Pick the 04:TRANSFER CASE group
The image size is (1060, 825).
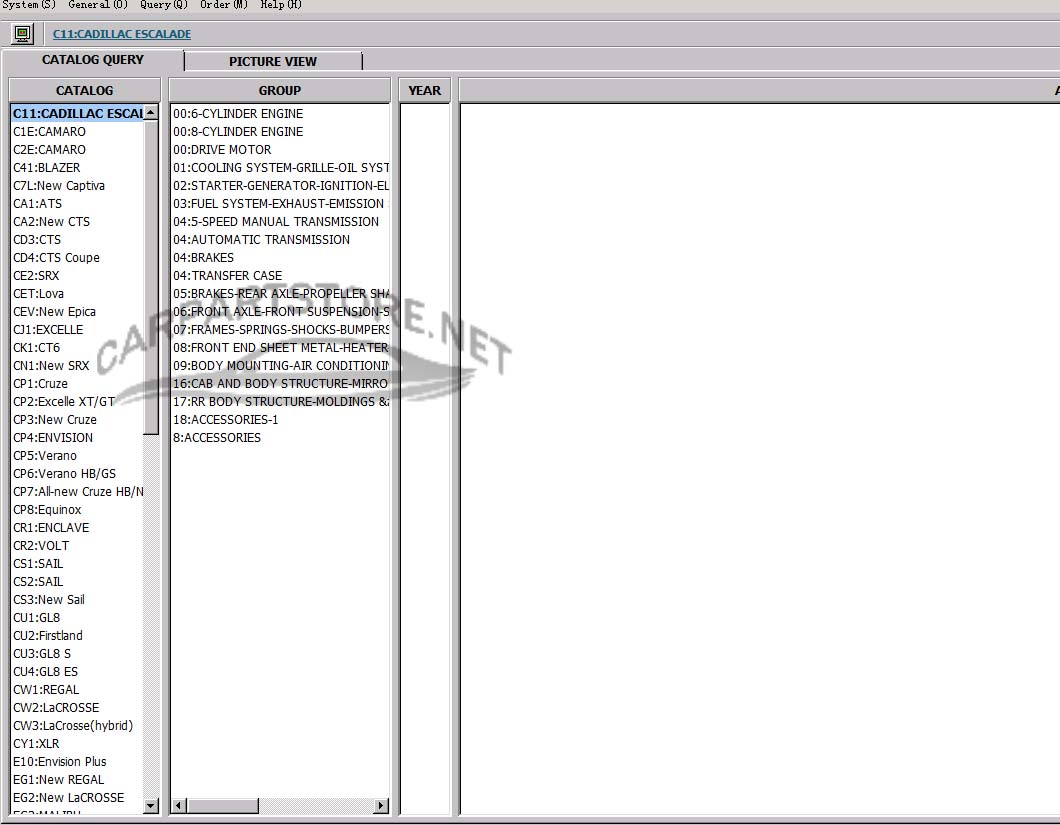point(228,276)
